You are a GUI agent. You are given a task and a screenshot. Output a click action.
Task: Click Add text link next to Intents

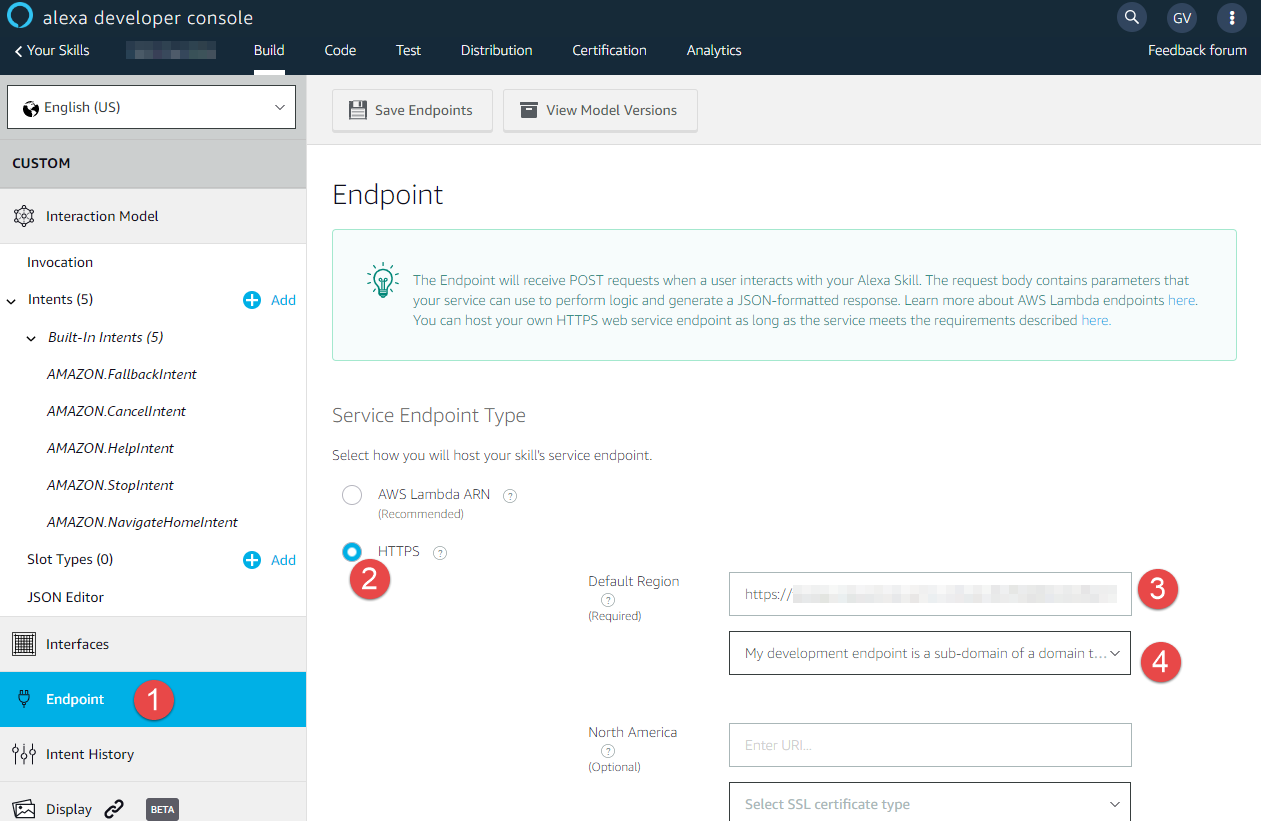(x=283, y=300)
